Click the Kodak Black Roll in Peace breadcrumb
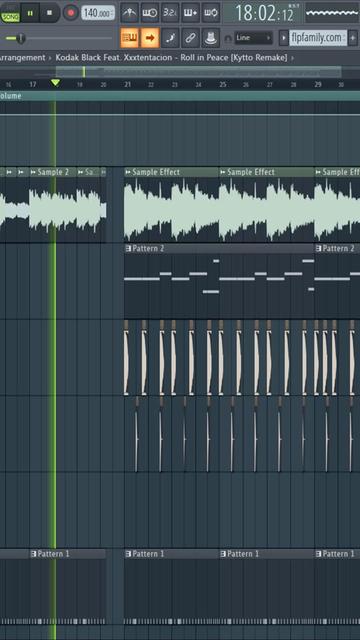360x640 pixels. [171, 58]
